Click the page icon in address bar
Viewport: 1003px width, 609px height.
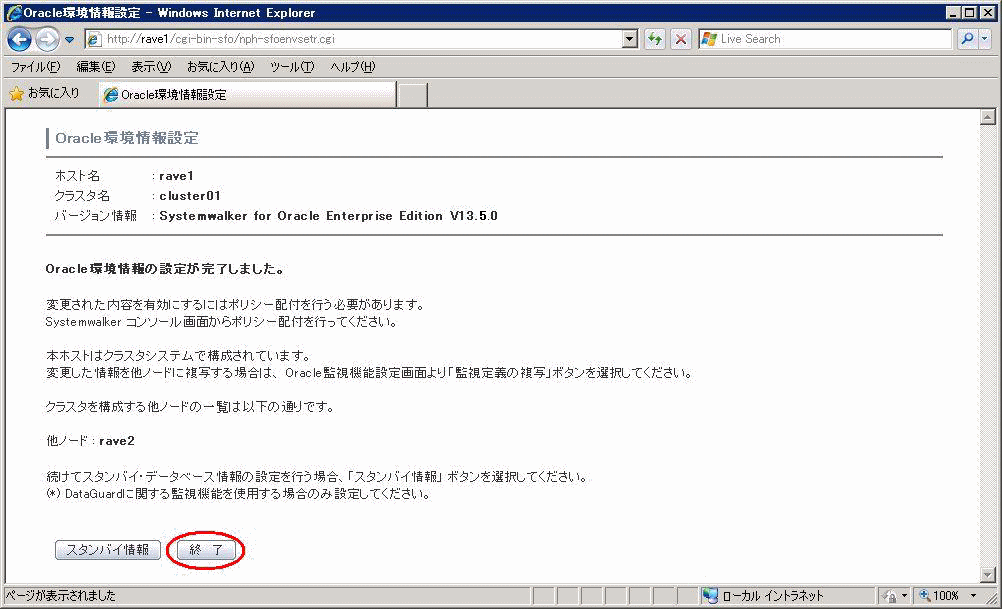[94, 39]
